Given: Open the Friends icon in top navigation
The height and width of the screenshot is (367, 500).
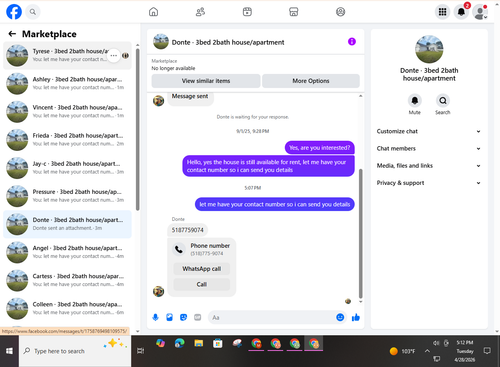Looking at the screenshot, I should coord(200,12).
